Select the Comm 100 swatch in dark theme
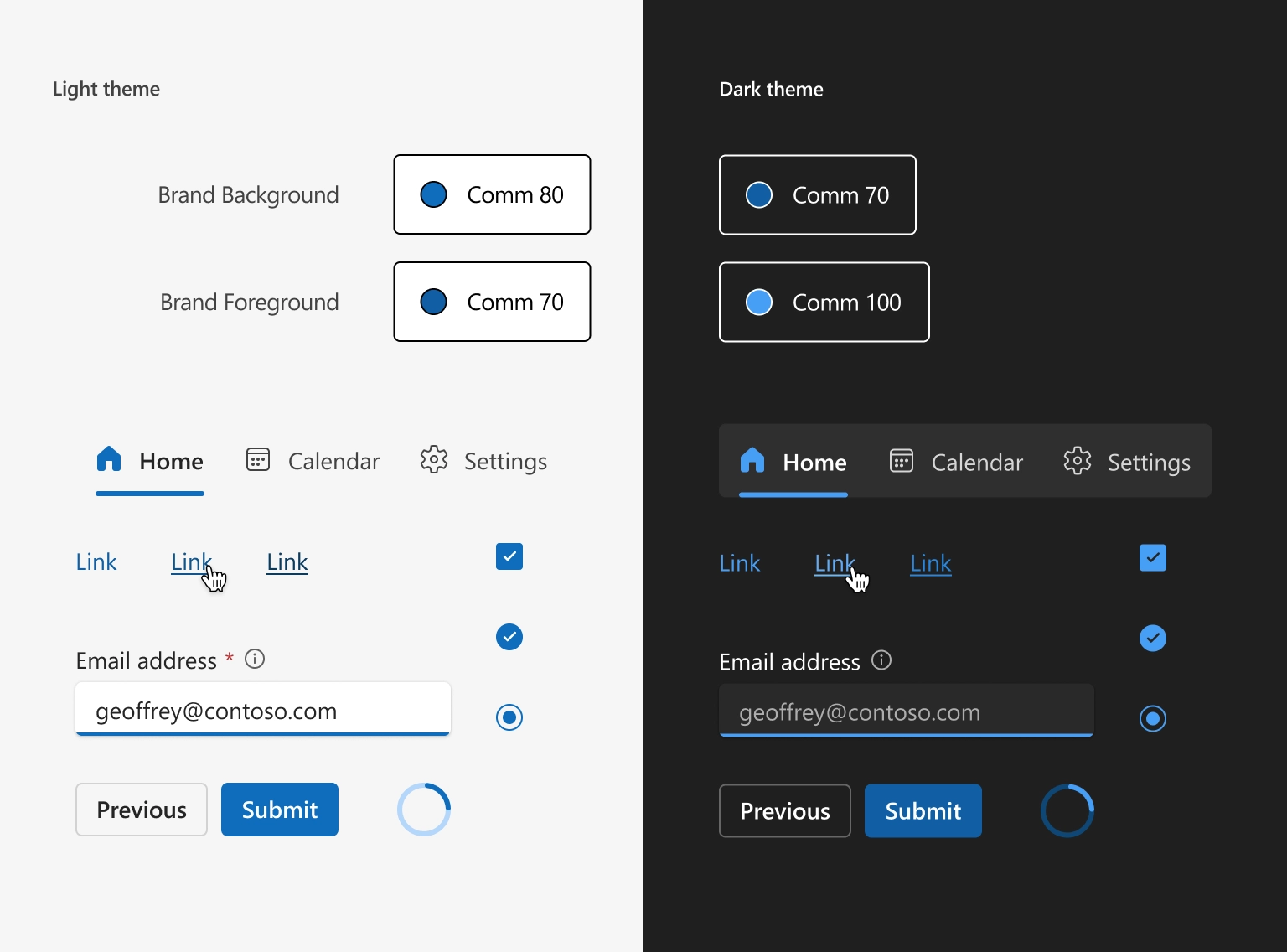 pos(824,302)
